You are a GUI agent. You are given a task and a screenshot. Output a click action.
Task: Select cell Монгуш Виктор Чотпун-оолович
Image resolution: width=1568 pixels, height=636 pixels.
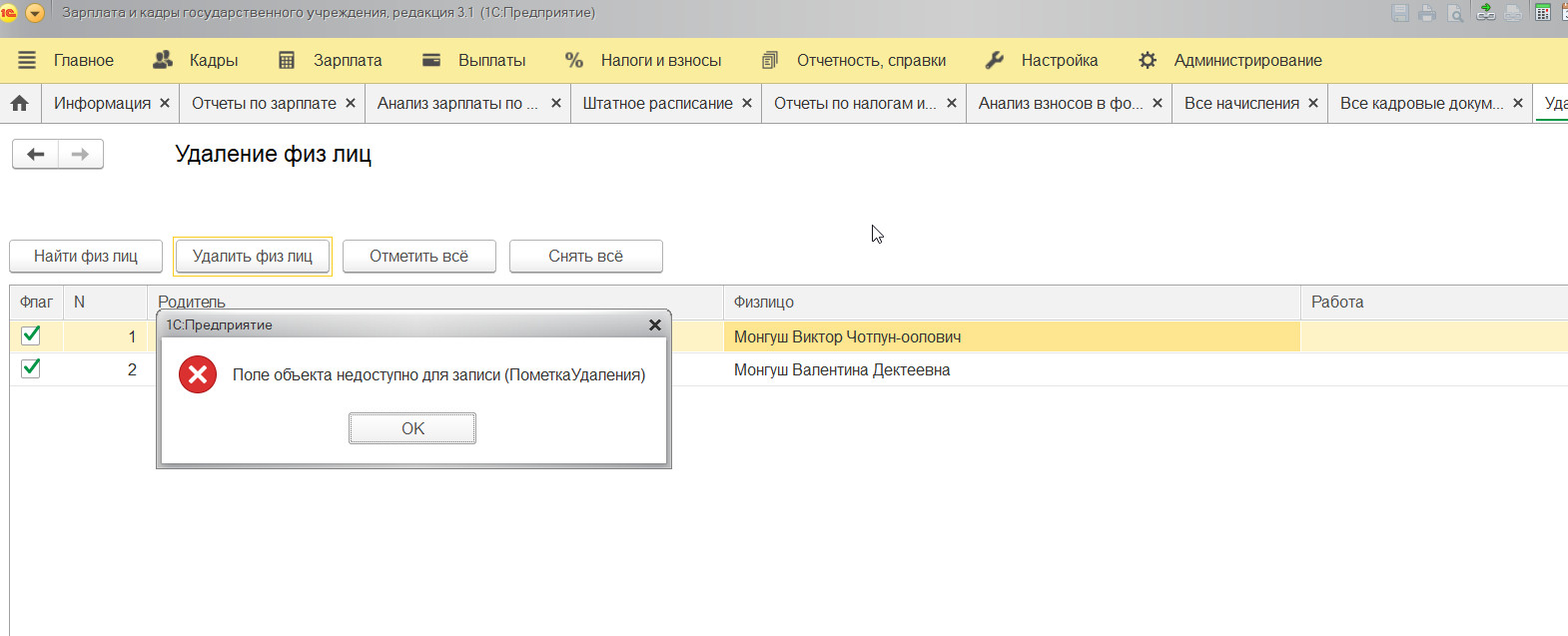1012,336
